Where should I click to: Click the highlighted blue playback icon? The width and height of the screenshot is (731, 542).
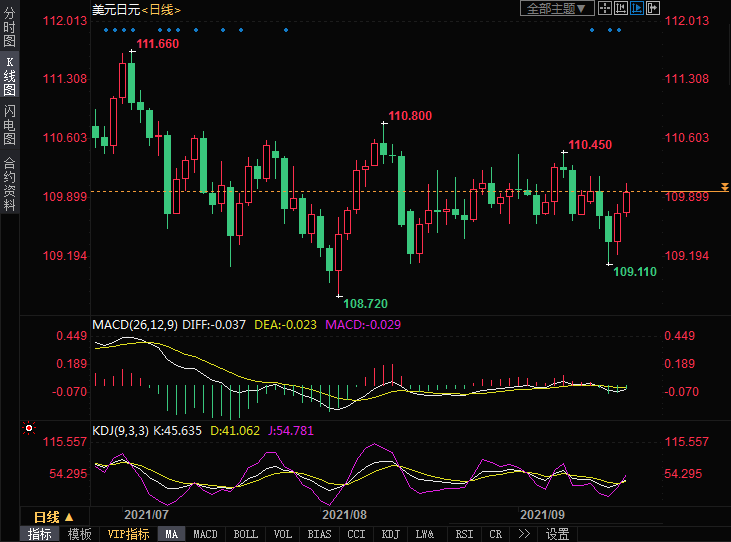(x=640, y=8)
